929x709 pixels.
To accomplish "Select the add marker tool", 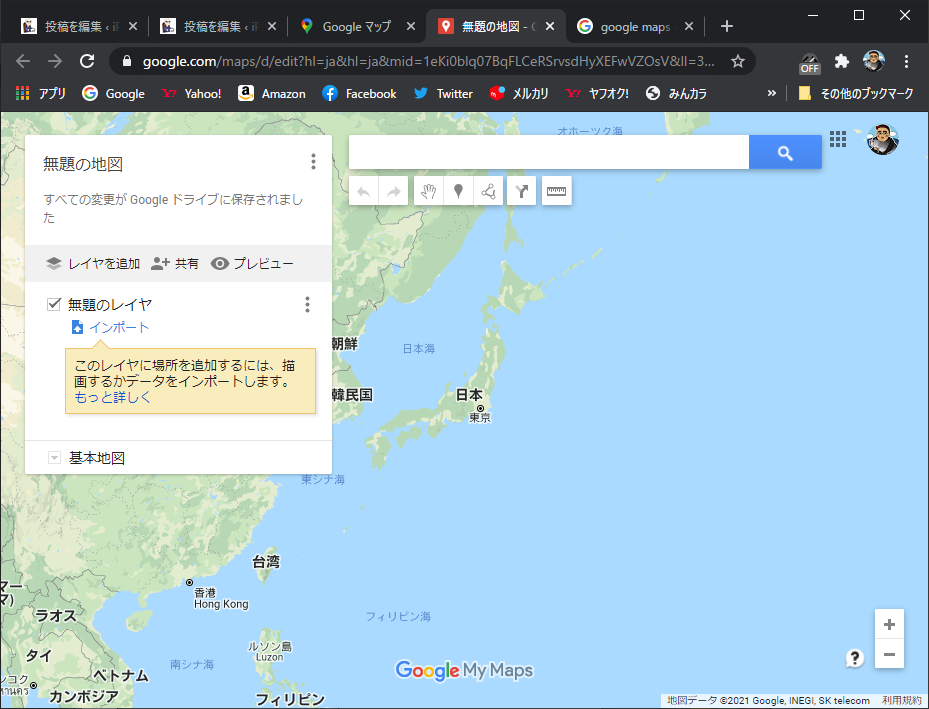I will tap(458, 191).
